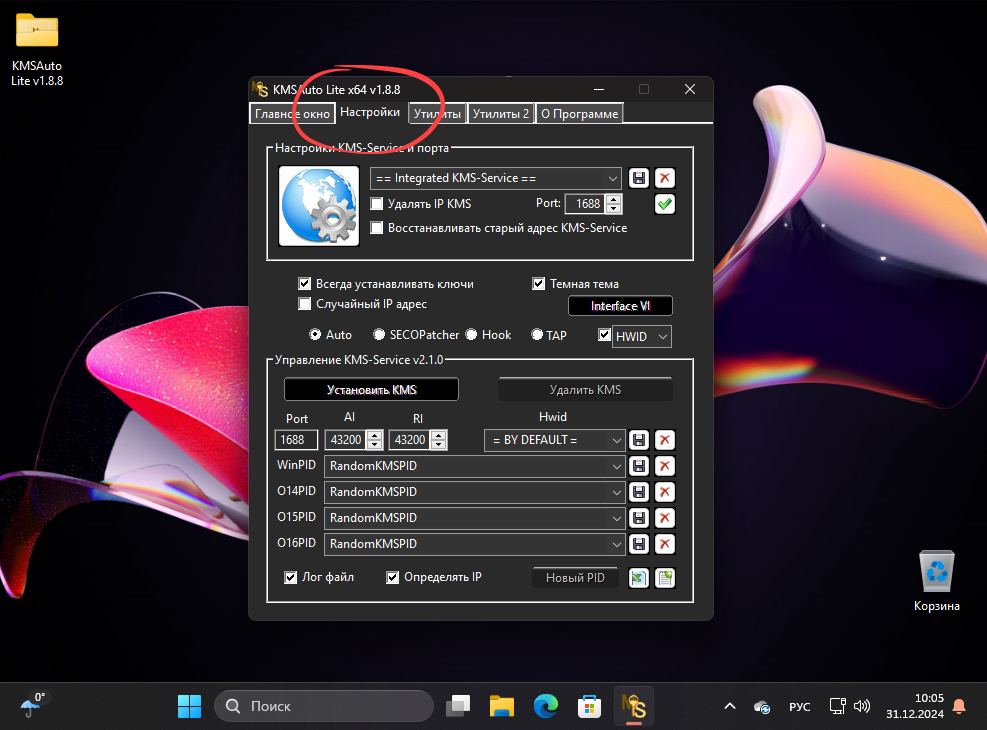This screenshot has height=730, width=987.
Task: Click the notepad log icon beside Новый PID
Action: (664, 578)
